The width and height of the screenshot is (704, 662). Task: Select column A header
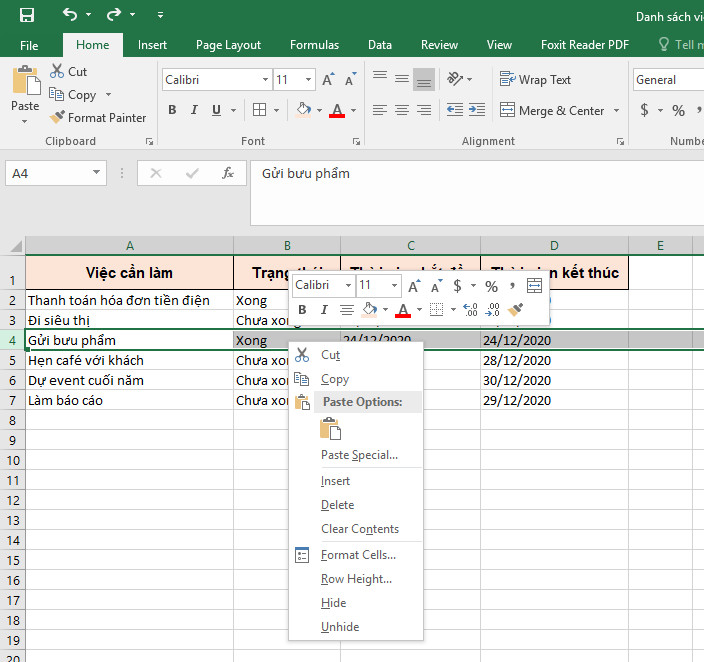pos(129,246)
